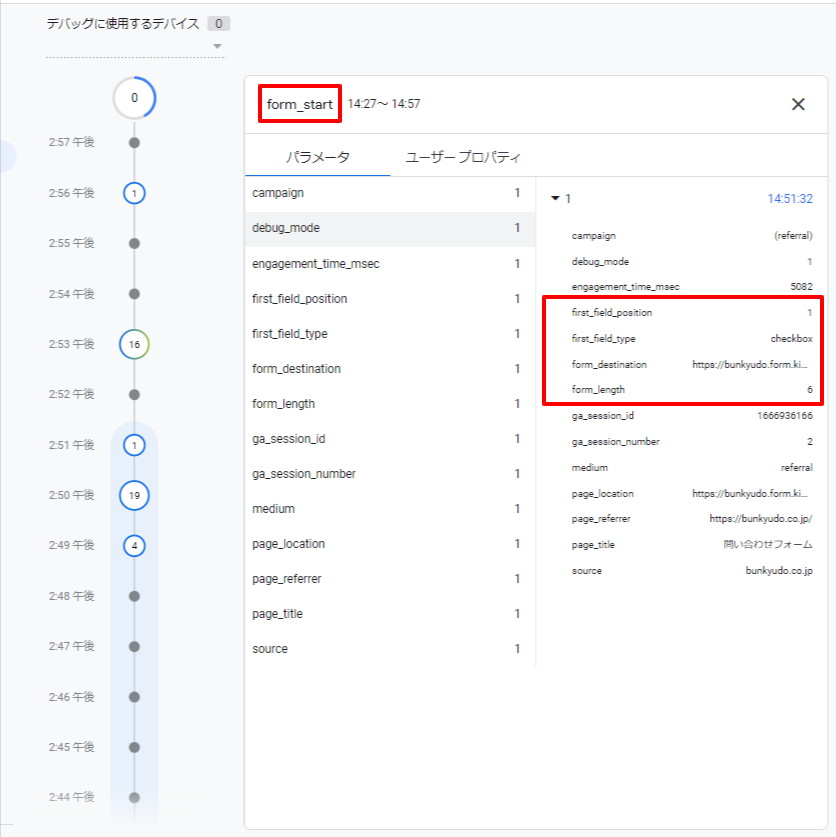Click the 5082 engagement time value

801,287
